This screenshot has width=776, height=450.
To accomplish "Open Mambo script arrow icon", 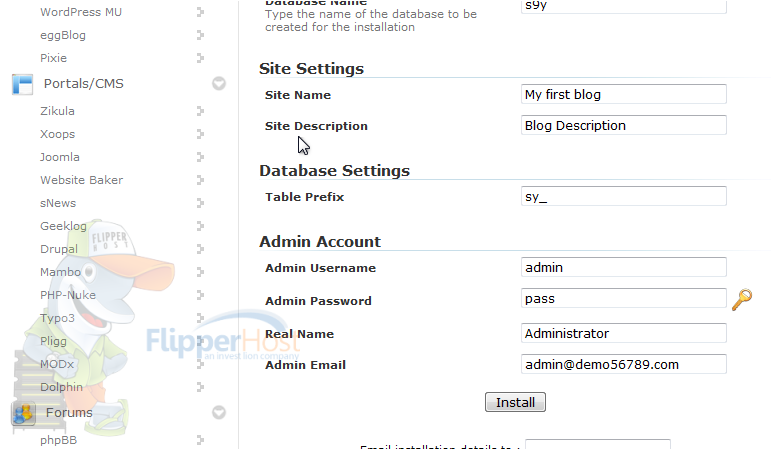I will (x=200, y=272).
